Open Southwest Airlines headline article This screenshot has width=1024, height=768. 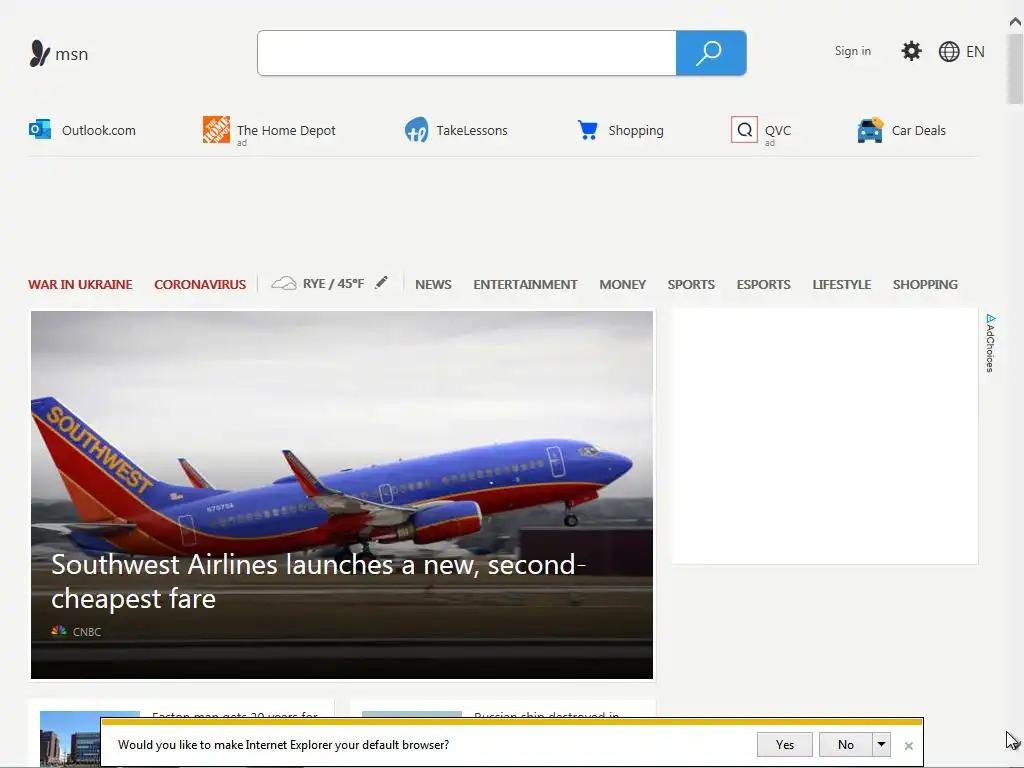[x=318, y=581]
